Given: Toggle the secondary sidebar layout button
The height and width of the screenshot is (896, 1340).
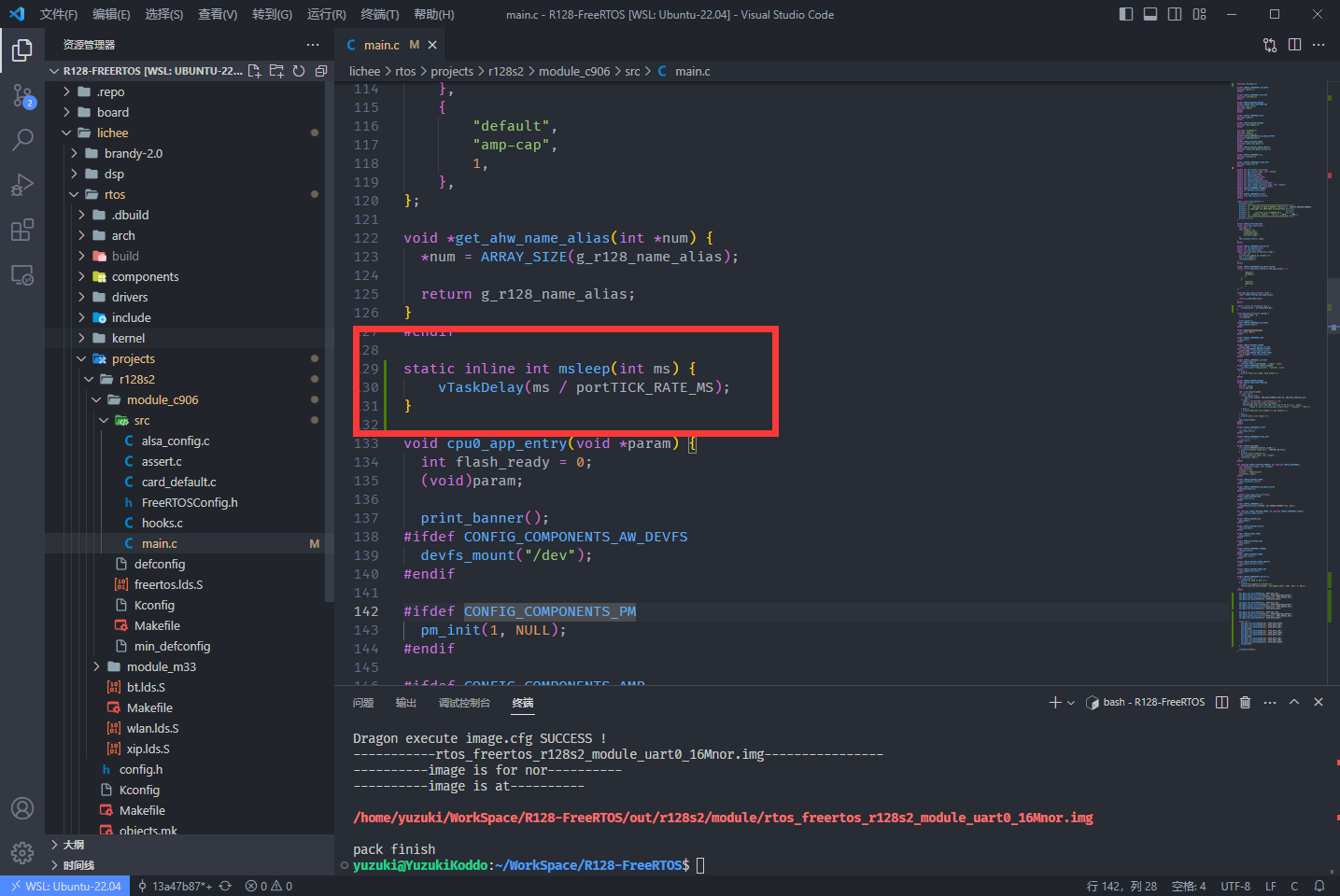Looking at the screenshot, I should coord(1175,14).
